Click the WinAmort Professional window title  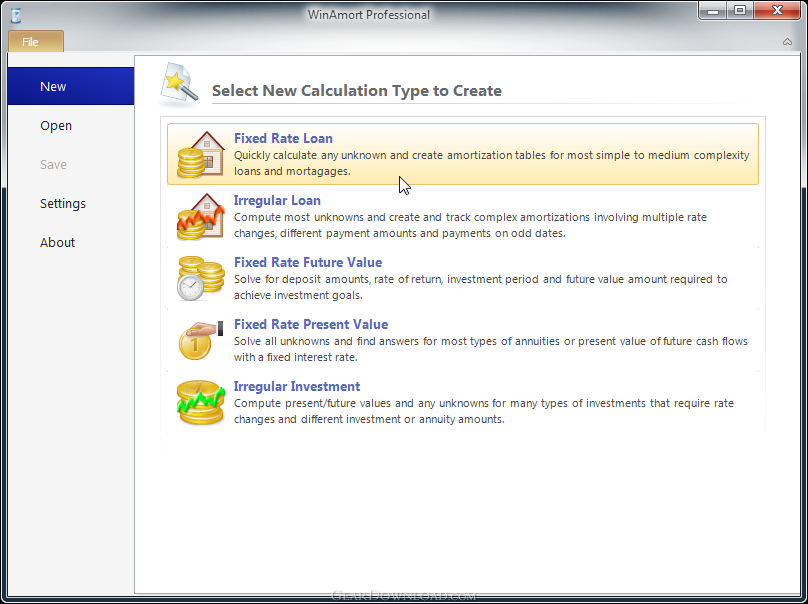(x=368, y=15)
